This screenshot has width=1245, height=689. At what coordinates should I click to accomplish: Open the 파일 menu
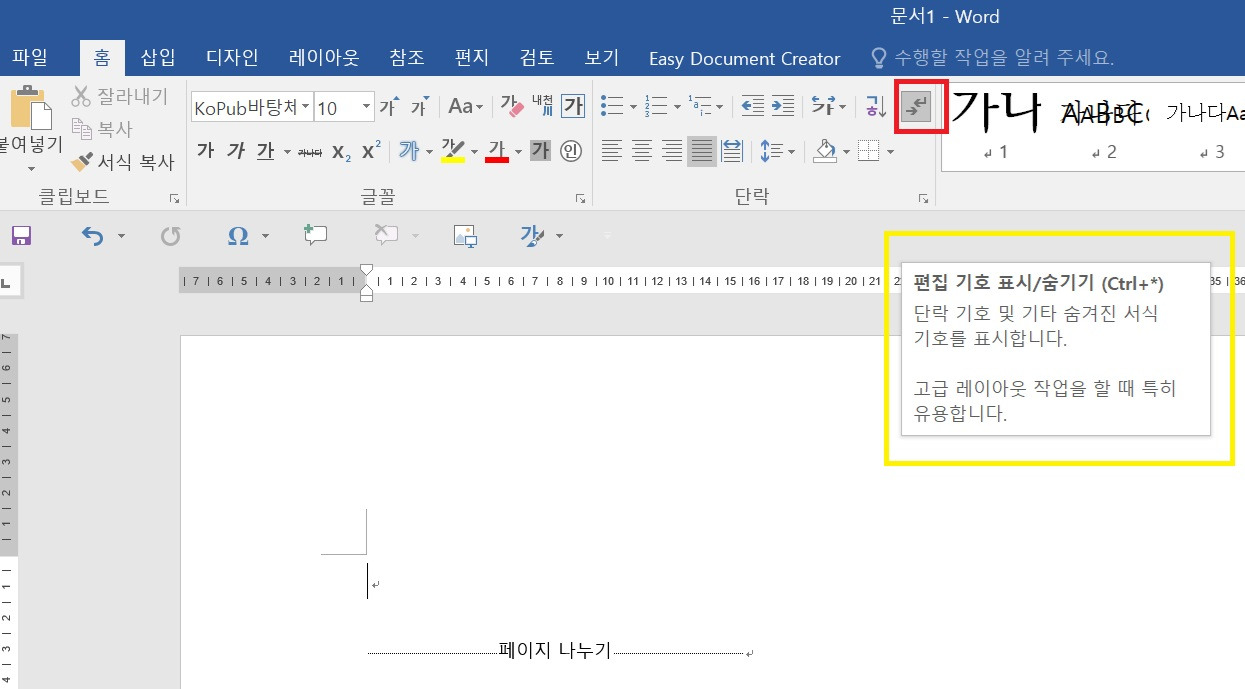click(30, 57)
